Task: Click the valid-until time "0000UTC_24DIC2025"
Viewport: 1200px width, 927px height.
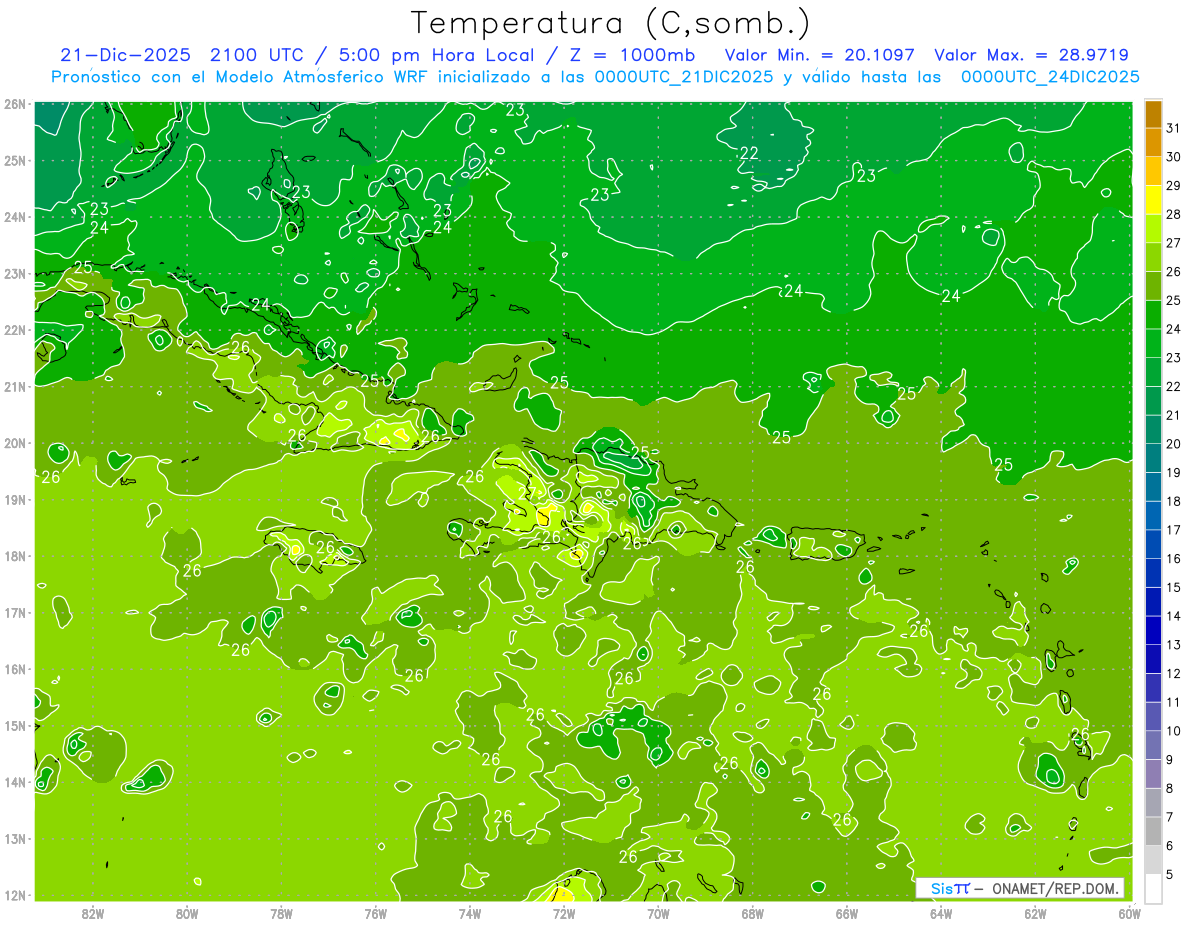Action: 1050,77
